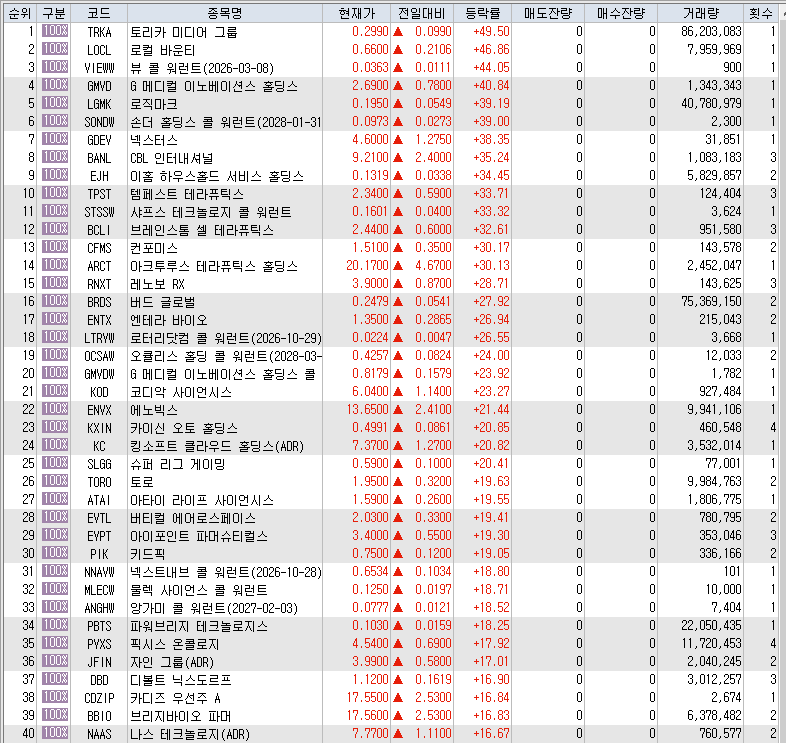The height and width of the screenshot is (743, 786).
Task: Click the up-arrow icon in BRDS row
Action: 398,301
